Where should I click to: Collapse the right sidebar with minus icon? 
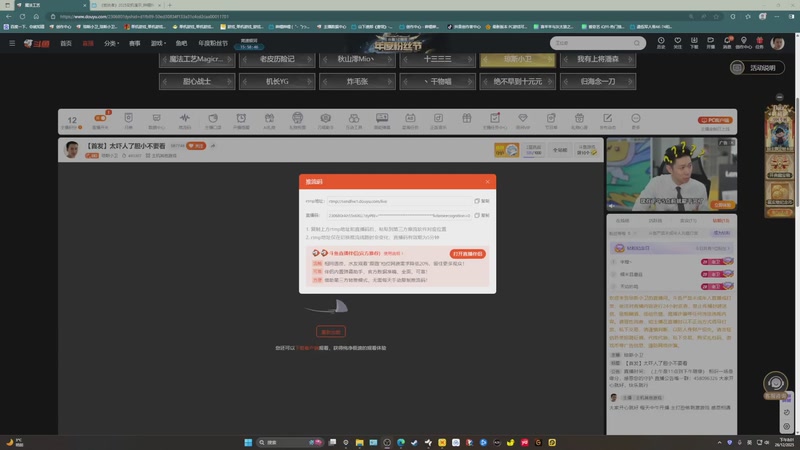[779, 97]
